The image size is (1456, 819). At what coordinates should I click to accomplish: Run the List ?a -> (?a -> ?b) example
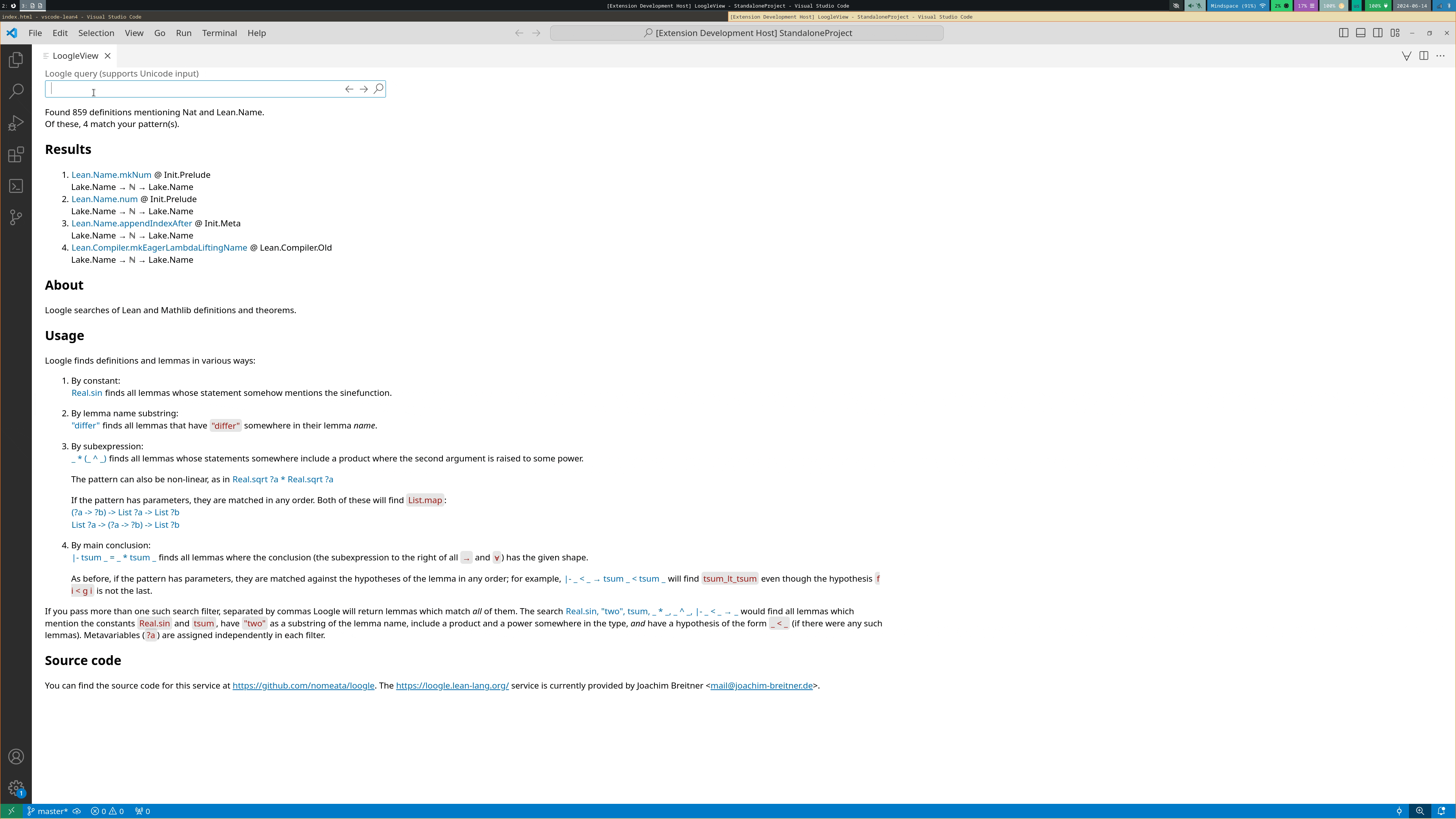(x=126, y=525)
